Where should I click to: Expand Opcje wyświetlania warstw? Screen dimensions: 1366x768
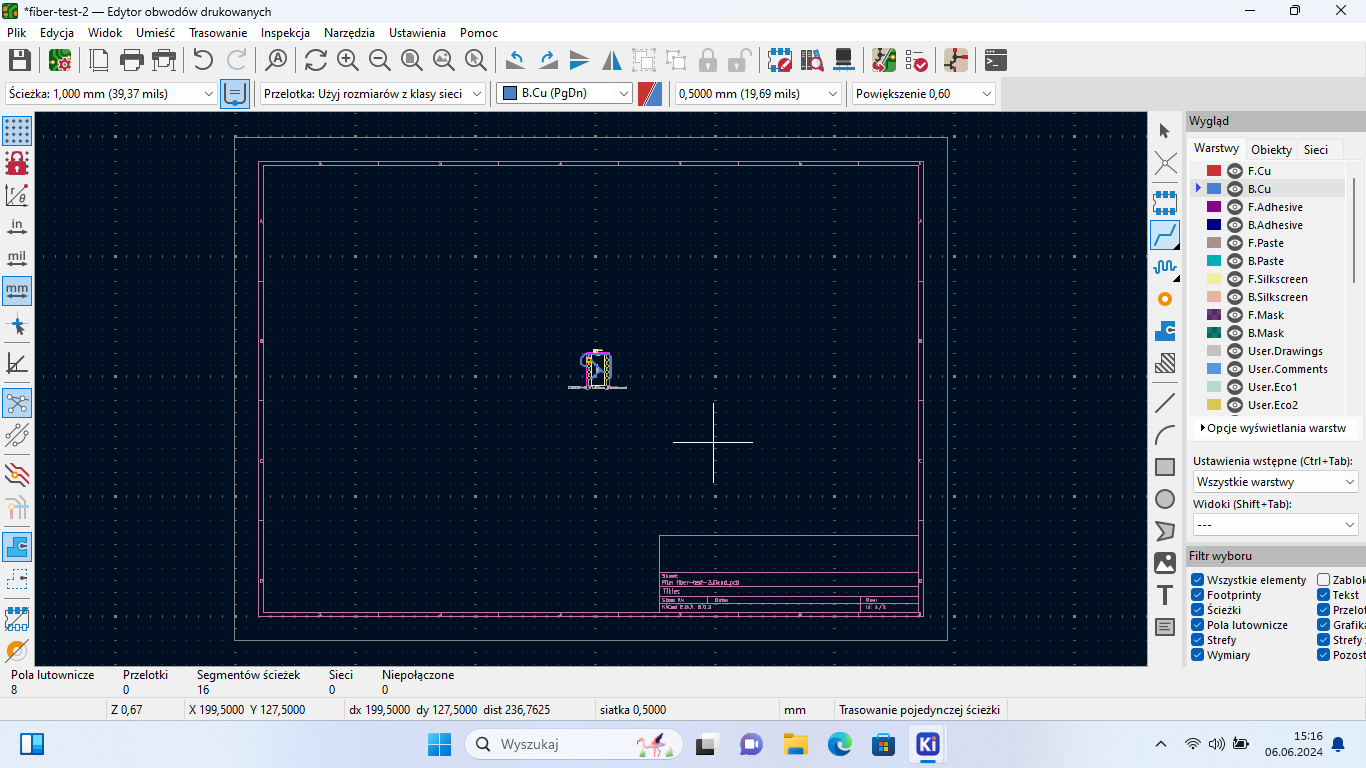coord(1273,428)
